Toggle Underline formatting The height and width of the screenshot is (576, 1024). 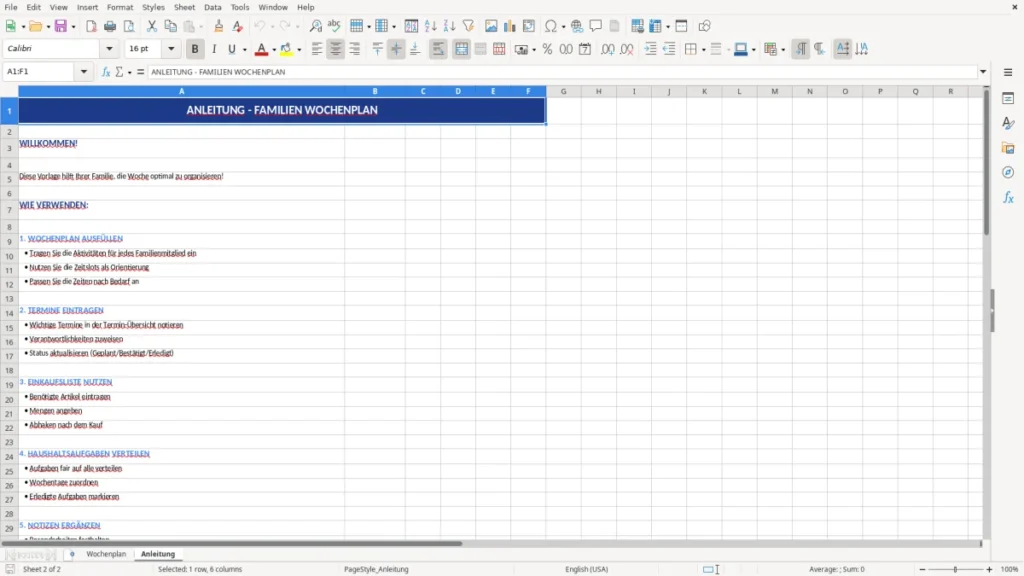[x=232, y=49]
